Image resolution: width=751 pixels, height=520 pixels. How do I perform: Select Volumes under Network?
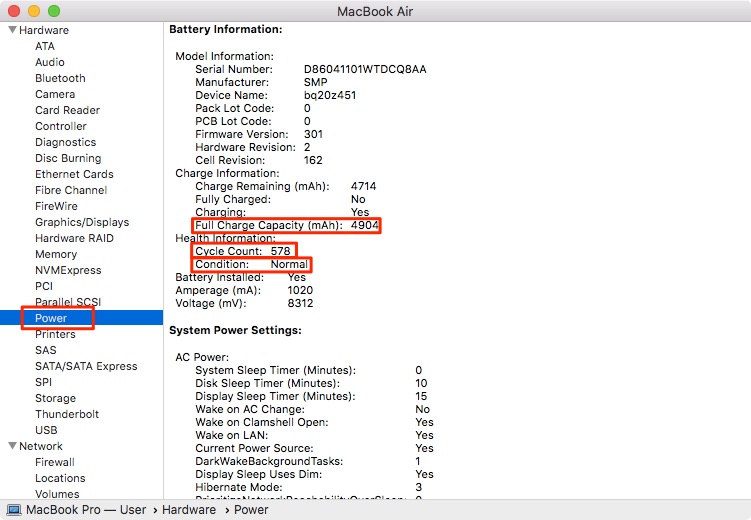coord(57,494)
